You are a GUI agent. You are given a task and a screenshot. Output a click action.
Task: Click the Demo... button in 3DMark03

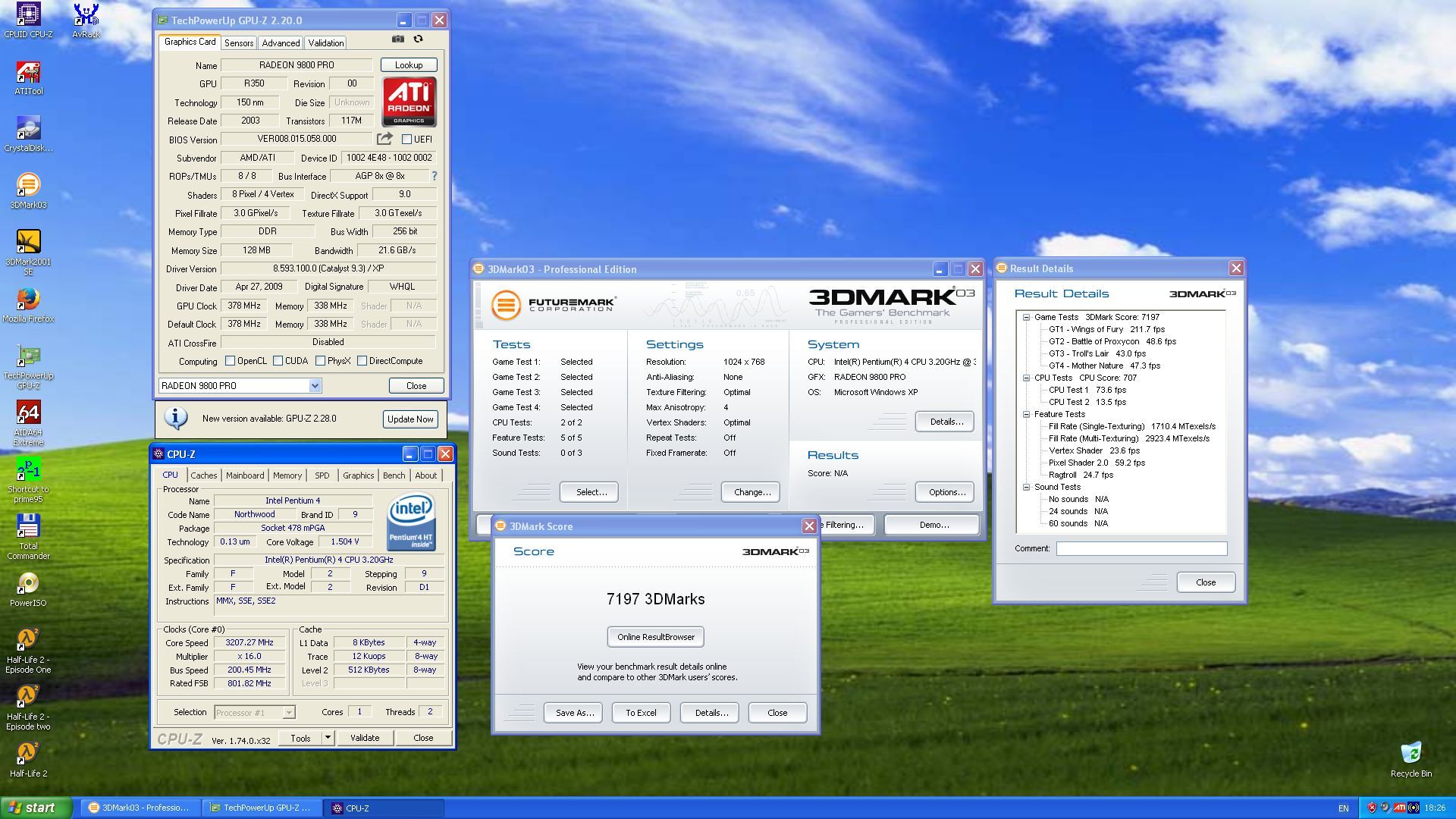point(934,525)
